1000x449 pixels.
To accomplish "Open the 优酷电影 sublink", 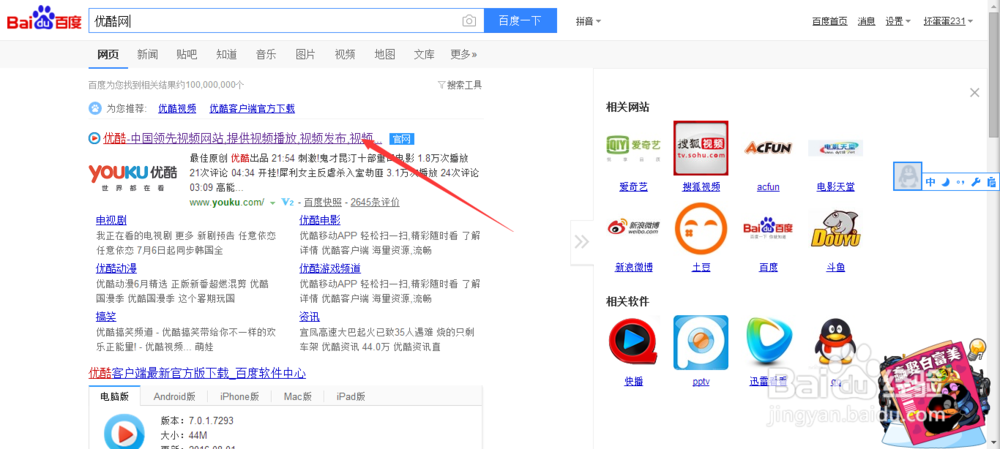I will tap(320, 221).
